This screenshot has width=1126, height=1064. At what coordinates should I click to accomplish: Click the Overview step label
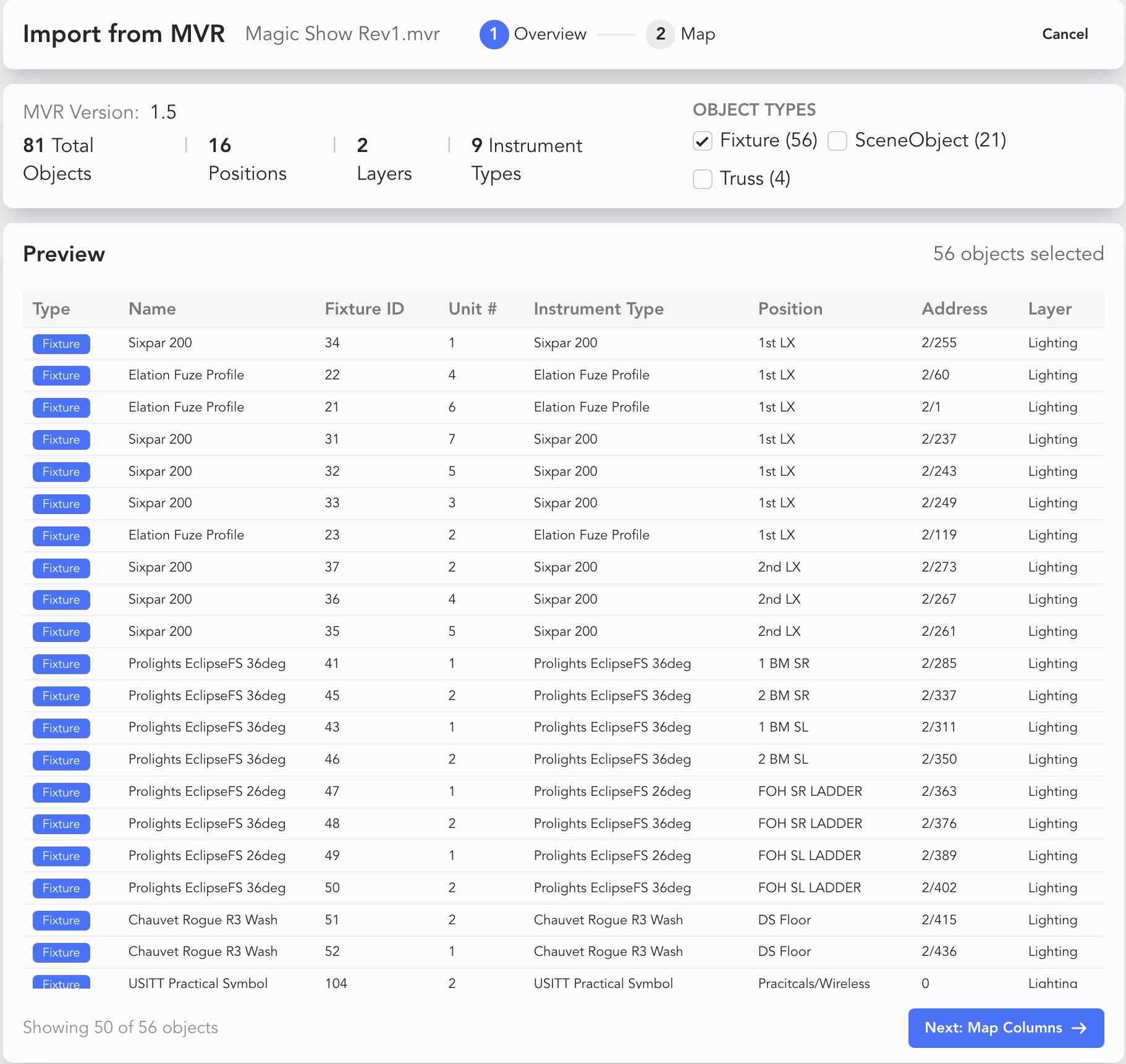click(x=550, y=34)
